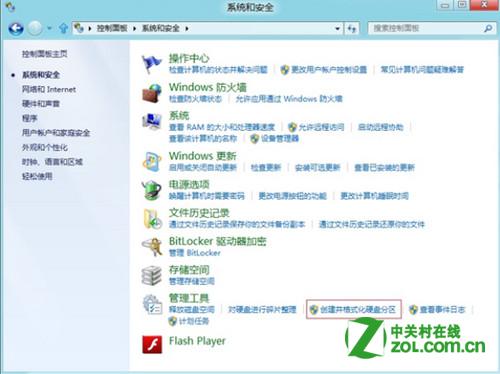This screenshot has width=500, height=374.
Task: Select 控制面板 breadcrumb in address bar
Action: pos(112,29)
